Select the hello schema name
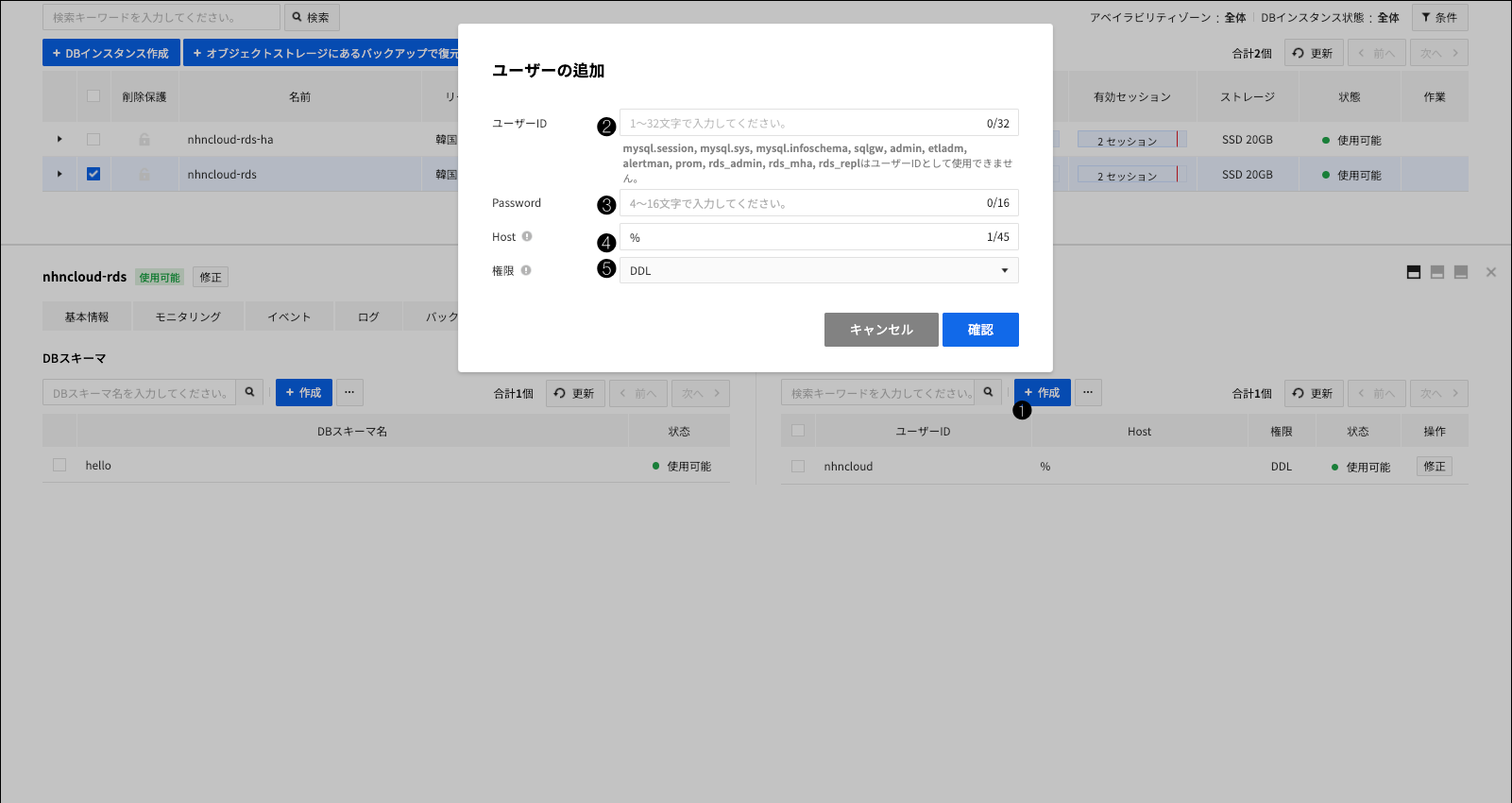 [x=98, y=465]
